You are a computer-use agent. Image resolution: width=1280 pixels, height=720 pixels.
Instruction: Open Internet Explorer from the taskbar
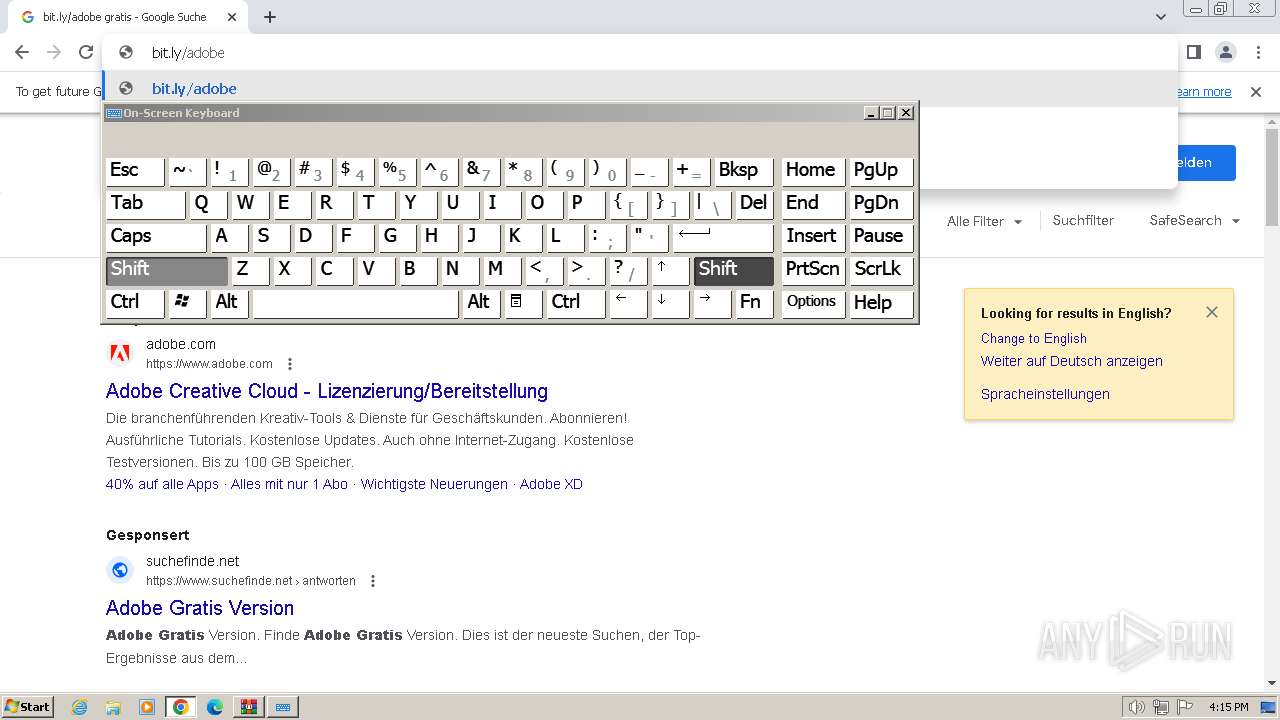(80, 707)
